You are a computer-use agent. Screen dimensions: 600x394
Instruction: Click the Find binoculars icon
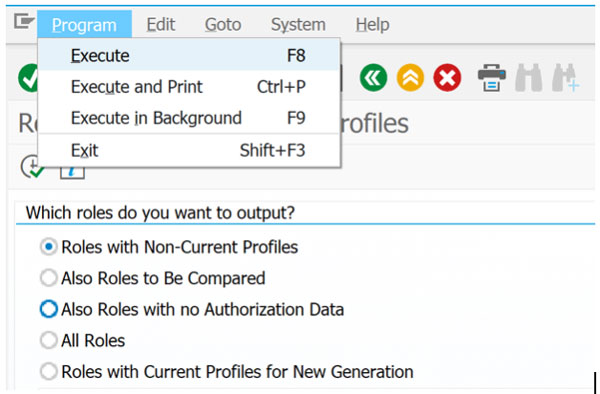click(528, 78)
